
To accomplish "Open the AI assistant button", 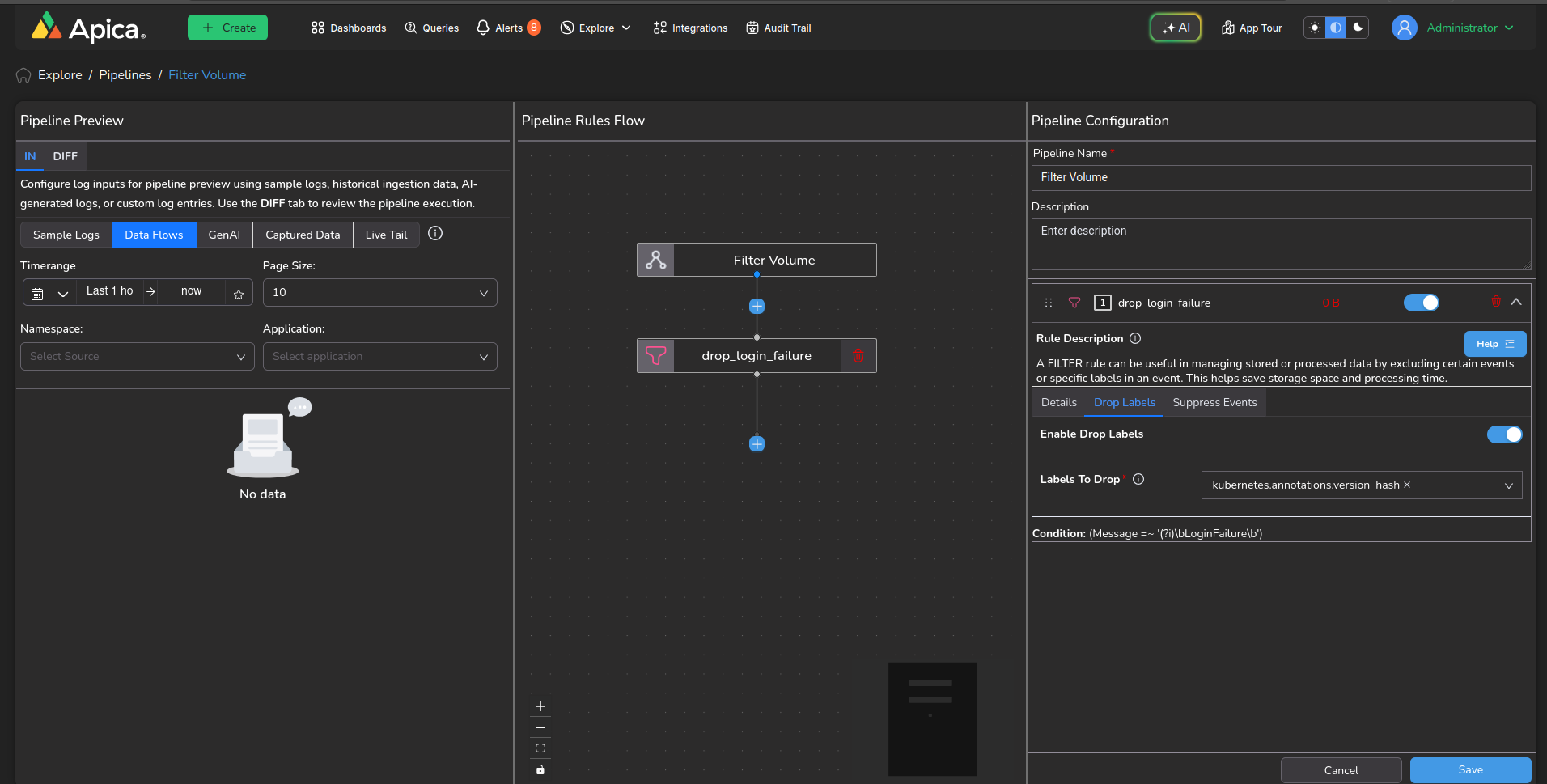I will [1176, 28].
